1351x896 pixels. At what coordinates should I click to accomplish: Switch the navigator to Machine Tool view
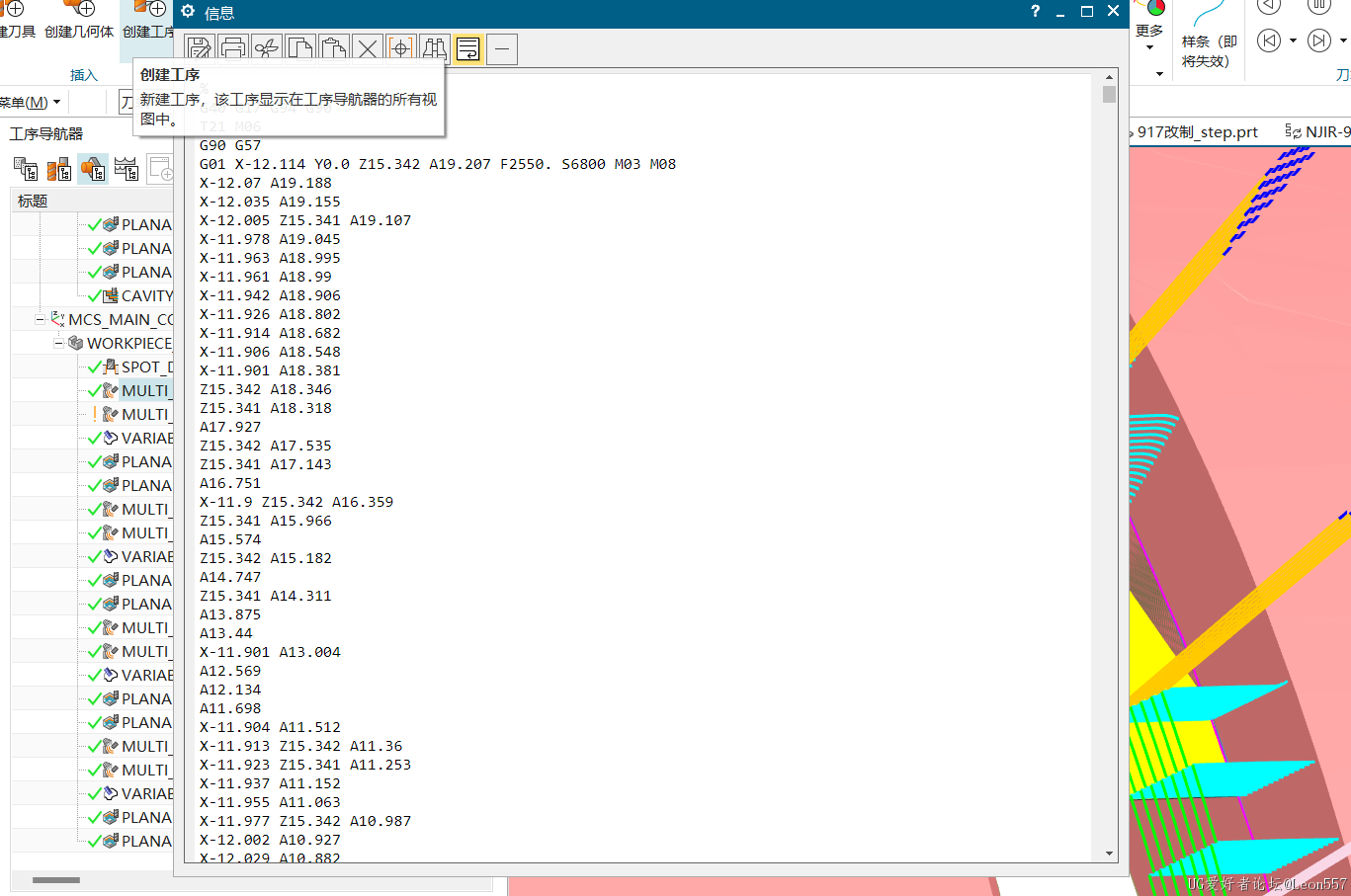[59, 169]
